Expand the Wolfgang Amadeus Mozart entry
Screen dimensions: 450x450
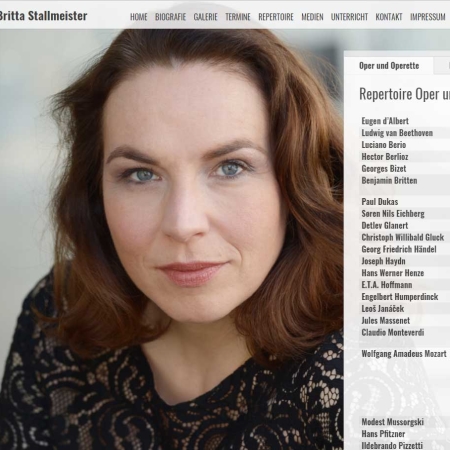pos(405,354)
